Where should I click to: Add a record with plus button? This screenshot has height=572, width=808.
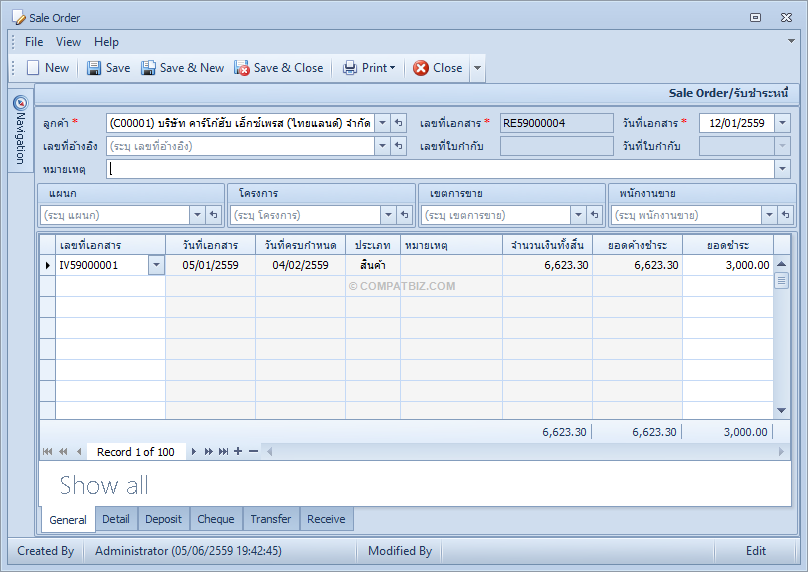coord(238,451)
